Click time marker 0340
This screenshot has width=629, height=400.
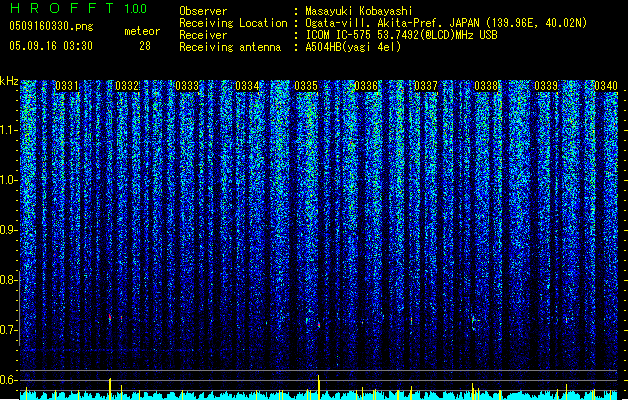tap(606, 86)
